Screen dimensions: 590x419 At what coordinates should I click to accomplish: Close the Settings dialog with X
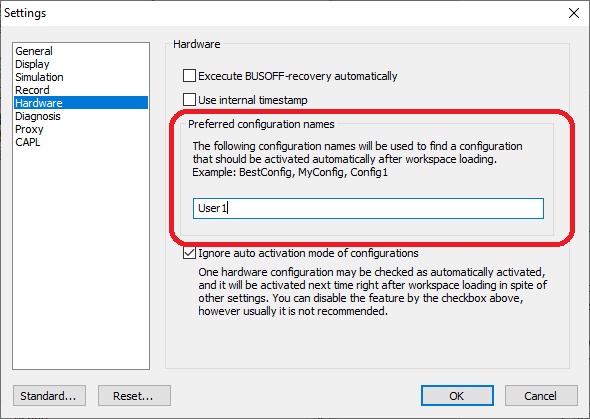point(574,13)
